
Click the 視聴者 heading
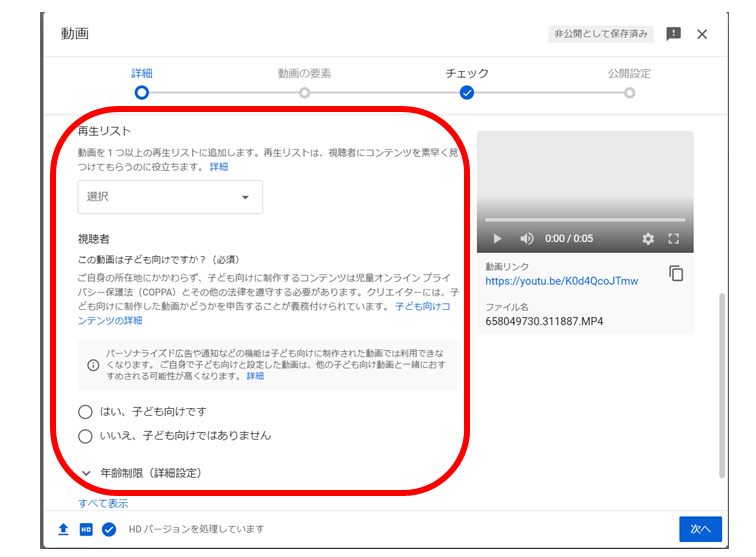(x=94, y=239)
